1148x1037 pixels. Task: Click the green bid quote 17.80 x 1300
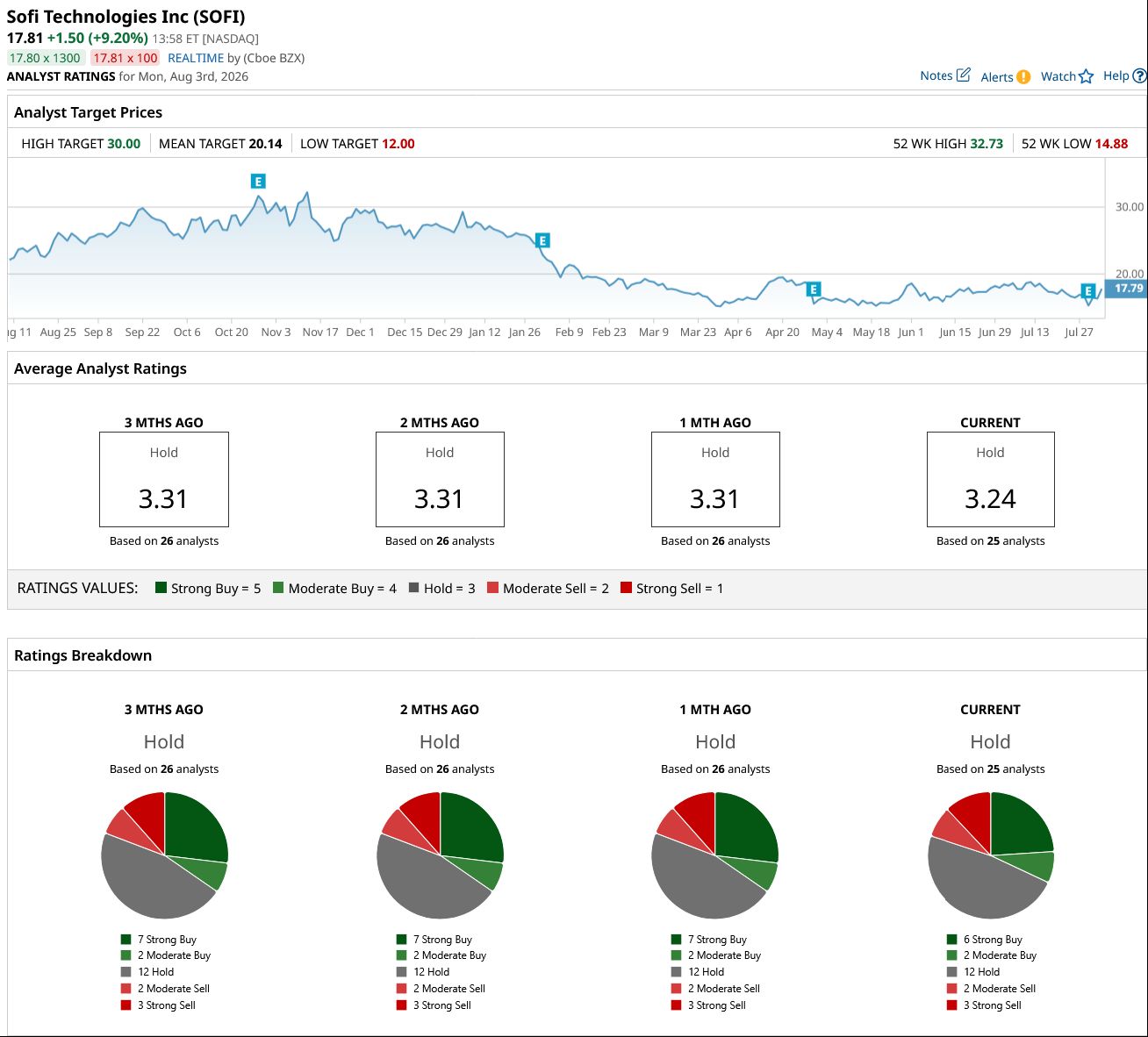click(45, 58)
